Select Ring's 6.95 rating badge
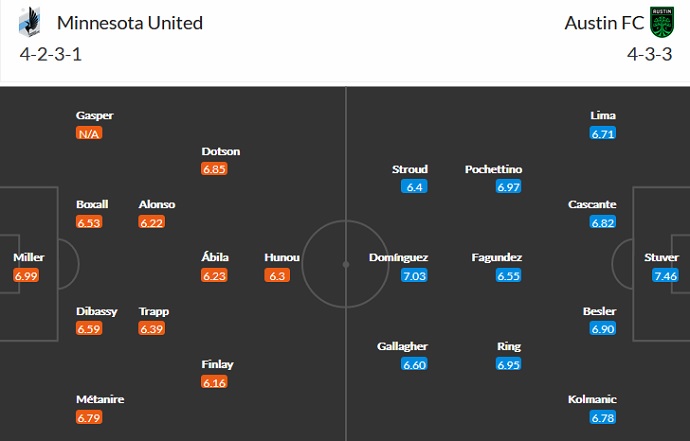Image resolution: width=690 pixels, height=441 pixels. tap(509, 364)
